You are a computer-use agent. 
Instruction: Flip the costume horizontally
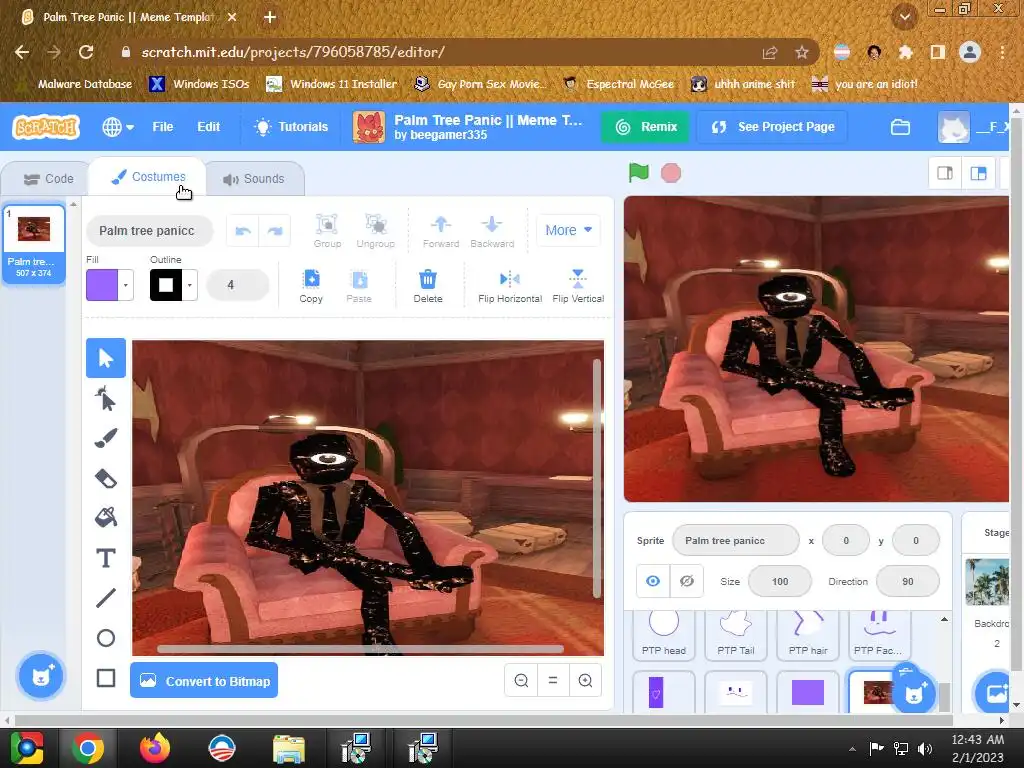click(510, 286)
